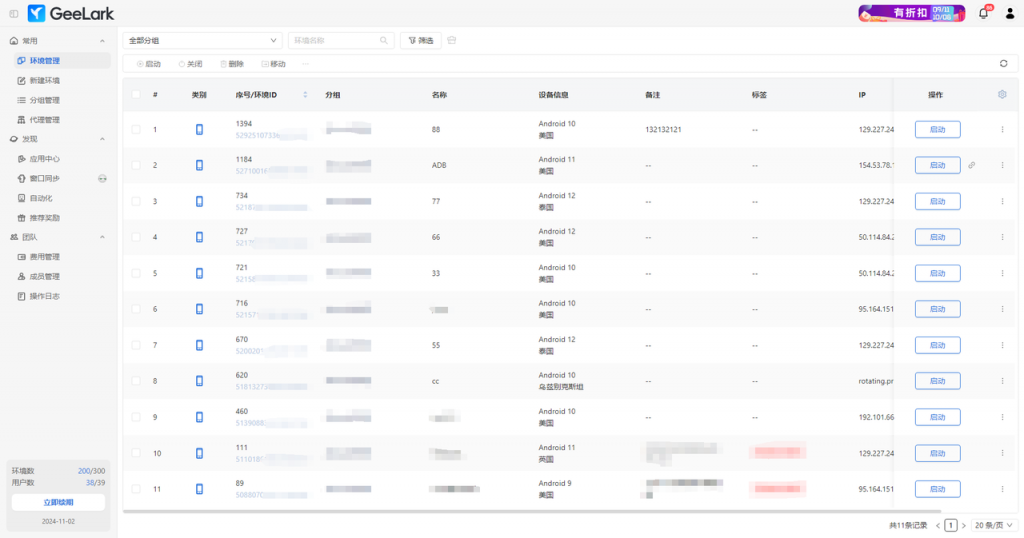Open the 20 条/页 page size dropdown
1024x538 pixels.
(993, 525)
